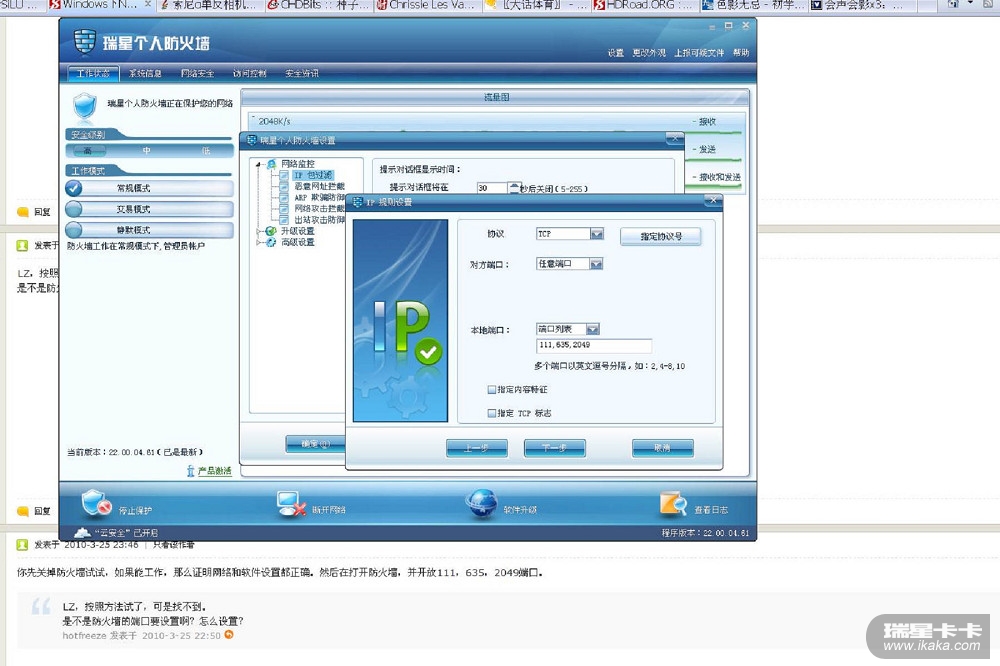This screenshot has width=1000, height=666.
Task: Open the 对方端口 任意端口 dropdown
Action: (596, 263)
